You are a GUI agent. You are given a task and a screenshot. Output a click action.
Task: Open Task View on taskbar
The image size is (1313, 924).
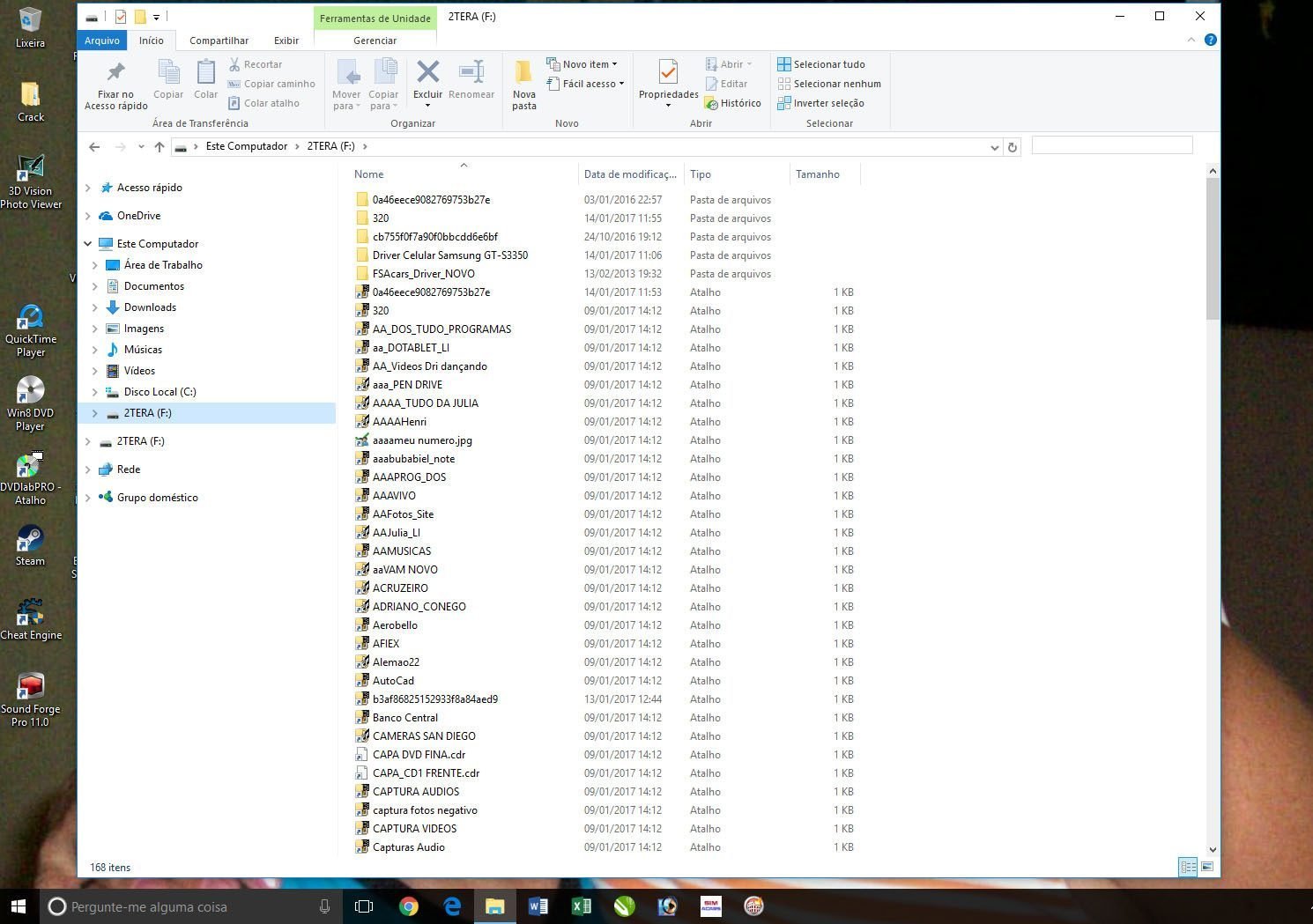coord(364,906)
